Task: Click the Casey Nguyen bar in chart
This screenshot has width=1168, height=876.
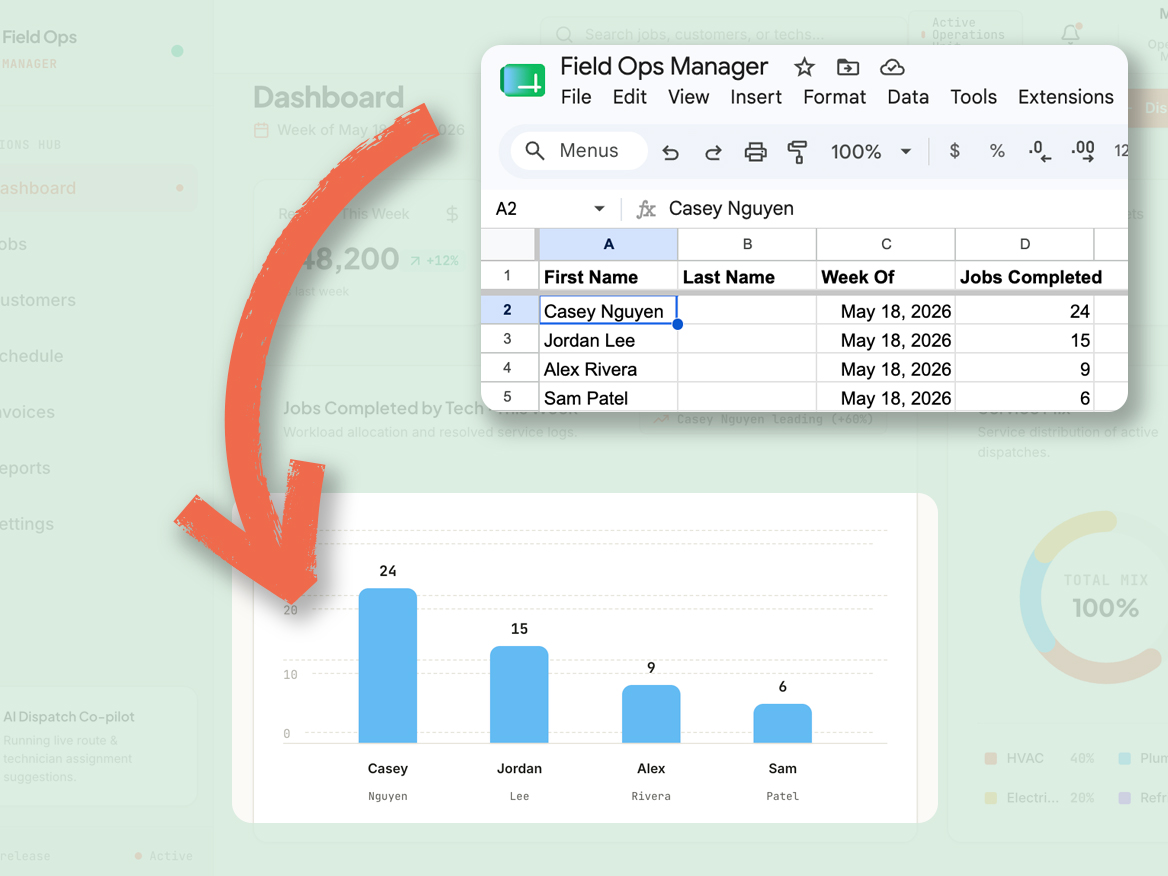Action: [387, 665]
